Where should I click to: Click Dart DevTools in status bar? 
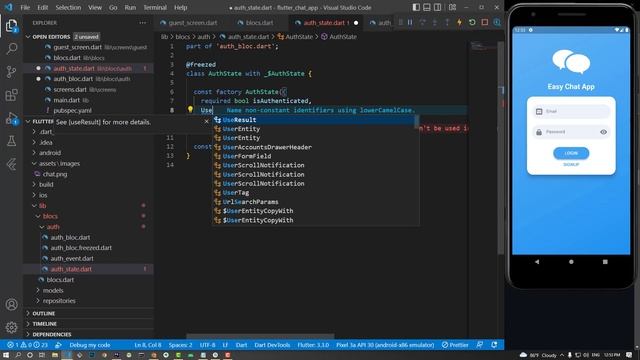click(272, 345)
